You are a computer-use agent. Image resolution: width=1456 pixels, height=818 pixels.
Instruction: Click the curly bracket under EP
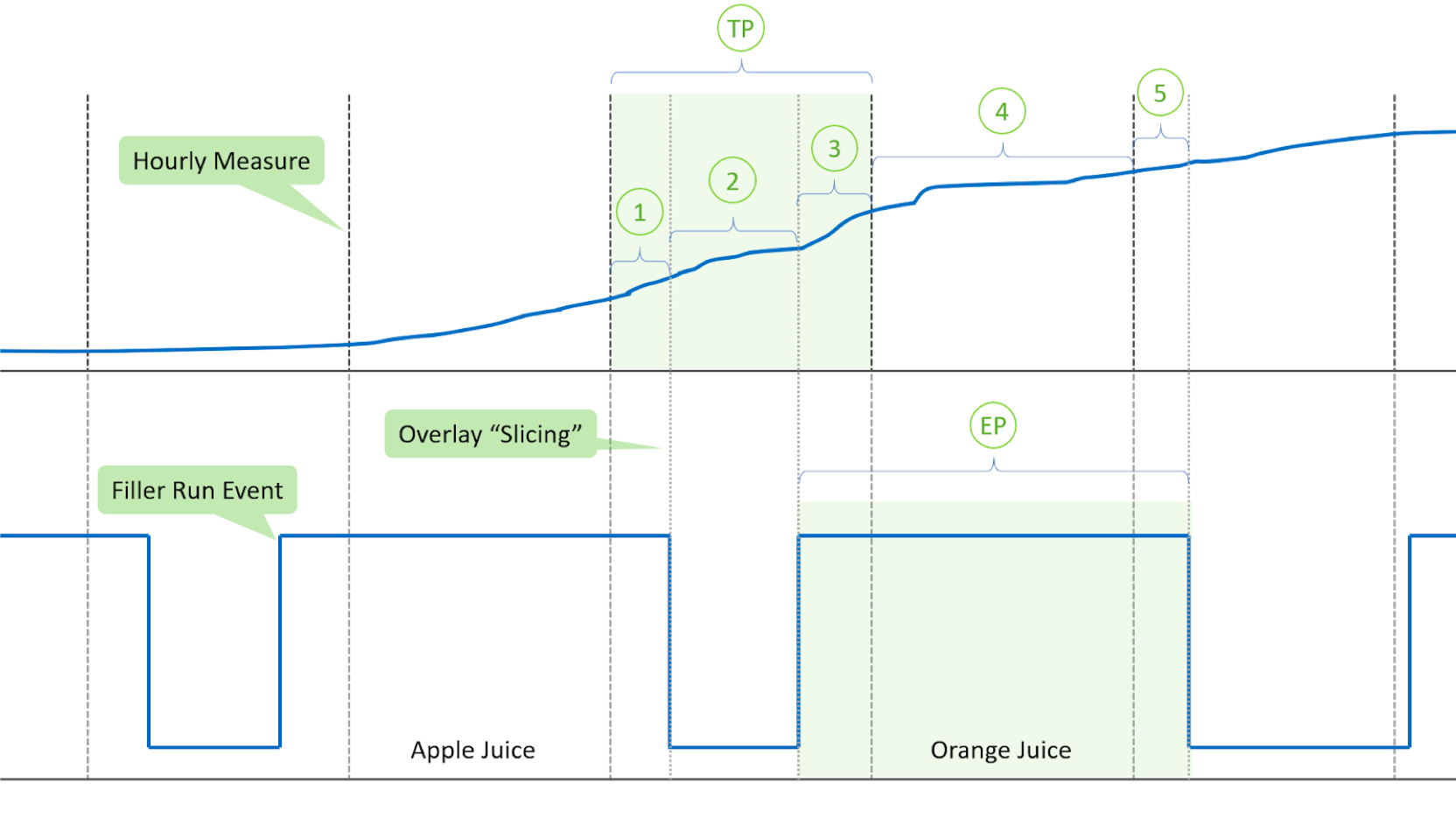tap(993, 471)
